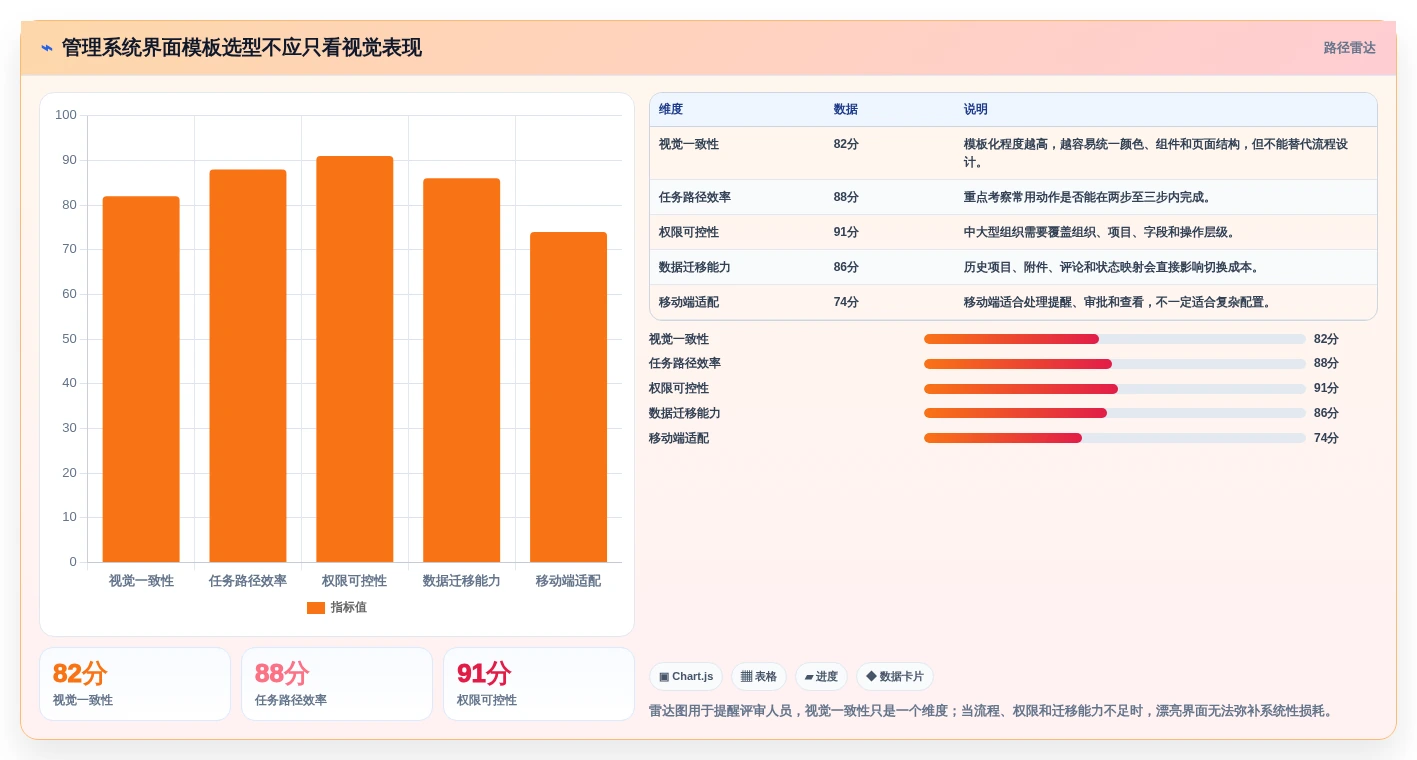Viewport: 1417px width, 760px height.
Task: Open the 91分 权限可控性 data card
Action: coord(539,684)
